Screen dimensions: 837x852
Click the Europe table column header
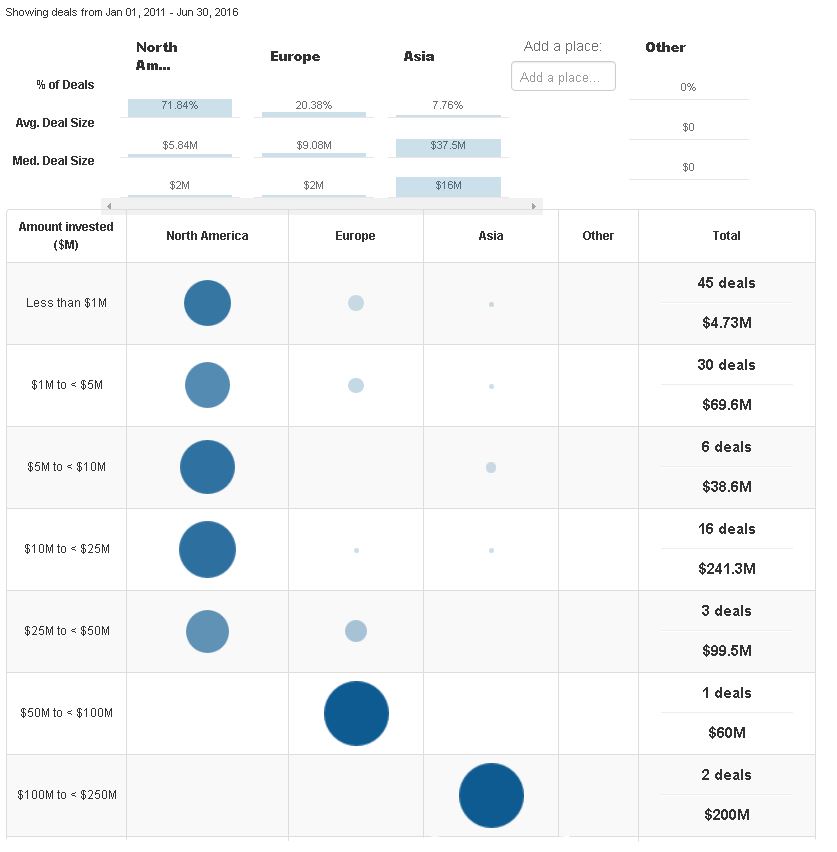pos(355,236)
